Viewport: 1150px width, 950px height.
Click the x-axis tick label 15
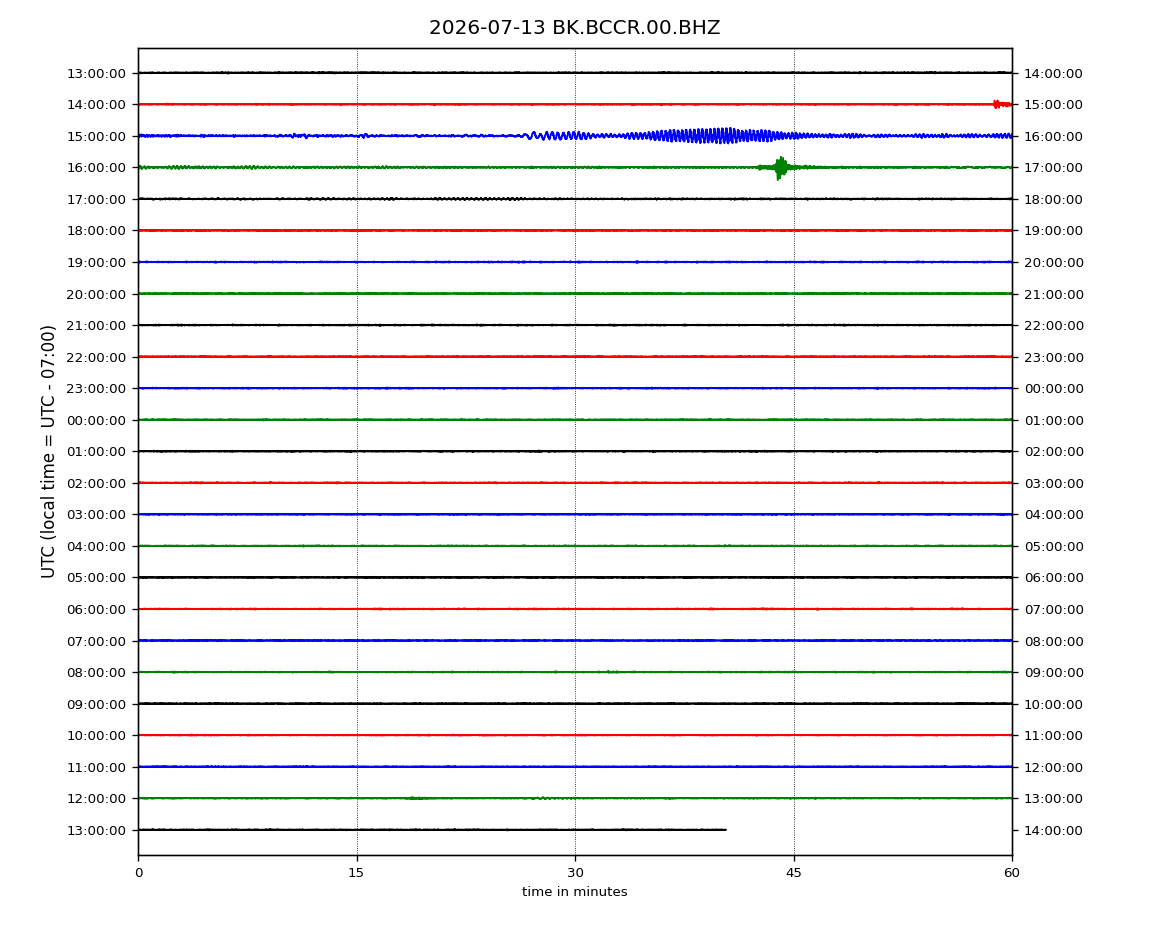pos(356,873)
